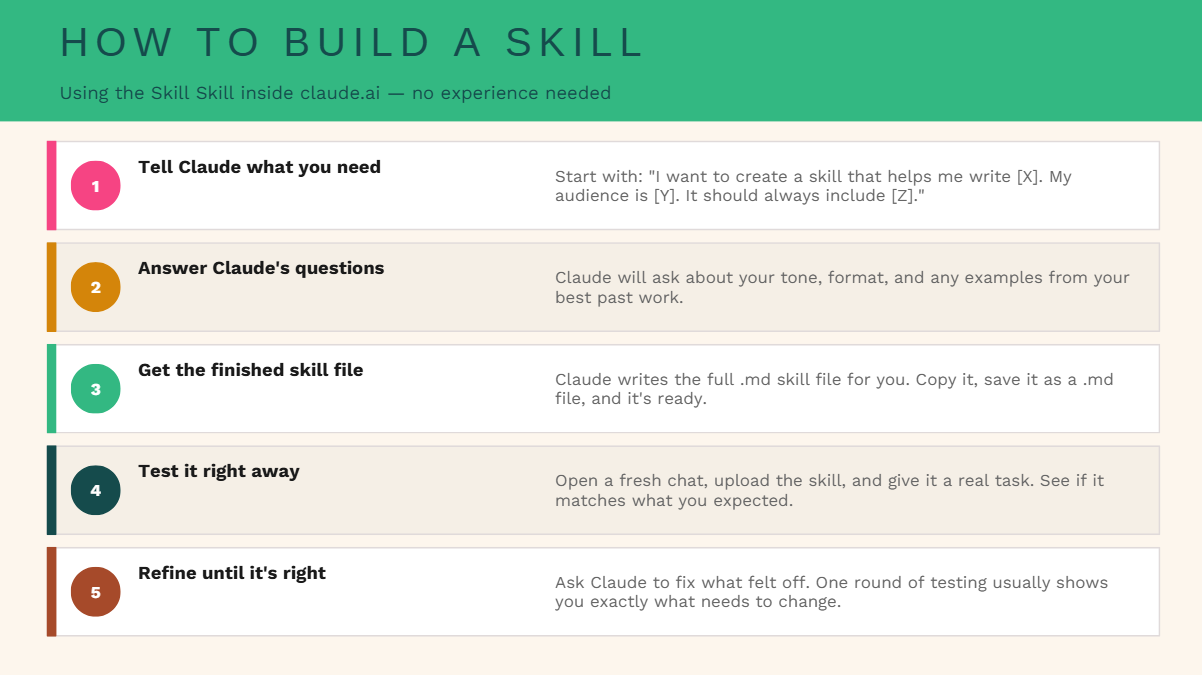The image size is (1202, 675).
Task: Select the 'Open a fresh chat' description
Action: point(829,490)
